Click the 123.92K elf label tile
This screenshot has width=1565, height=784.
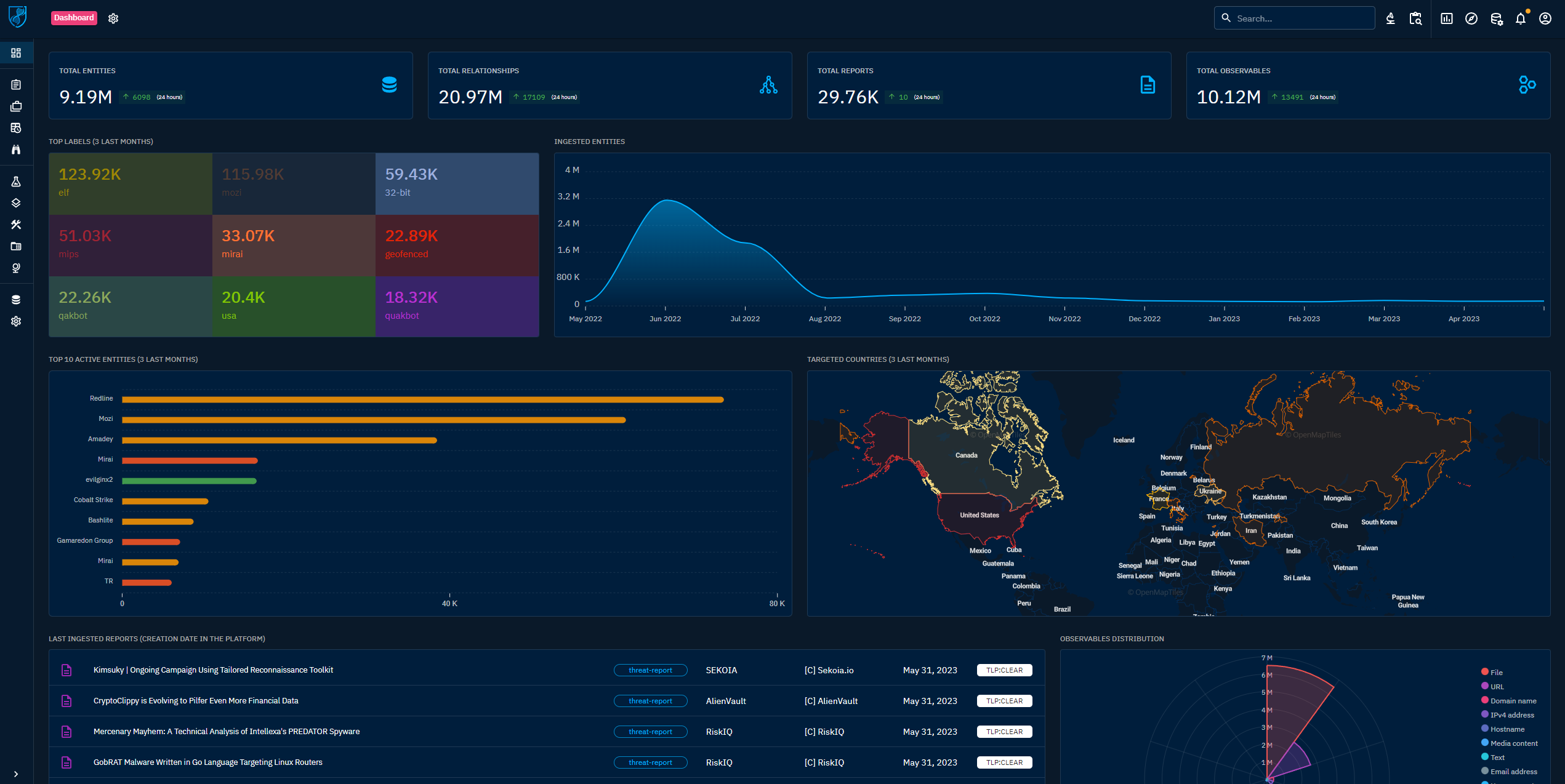131,183
